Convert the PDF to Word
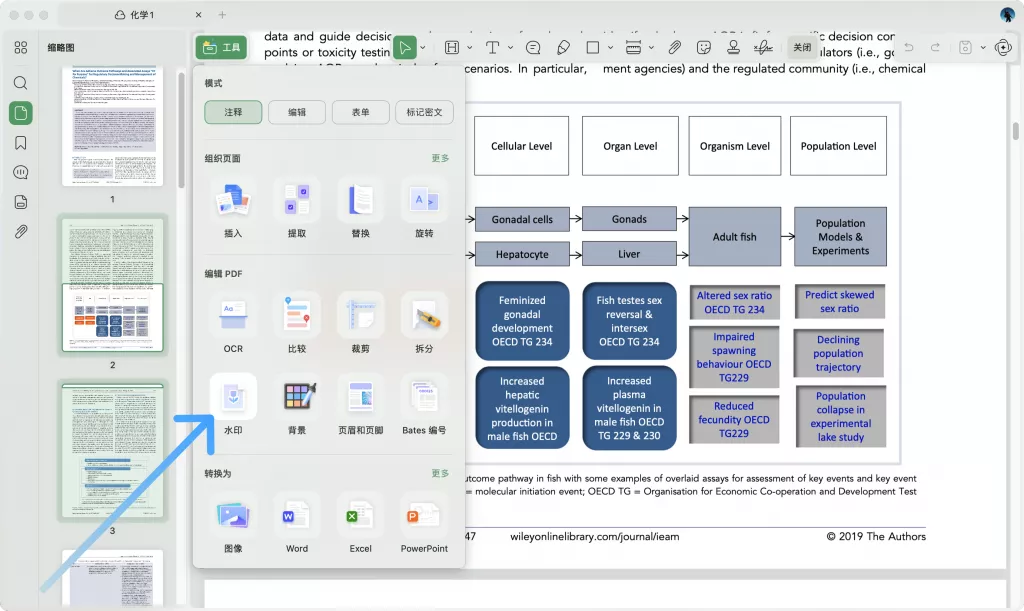The width and height of the screenshot is (1024, 611). 296,524
